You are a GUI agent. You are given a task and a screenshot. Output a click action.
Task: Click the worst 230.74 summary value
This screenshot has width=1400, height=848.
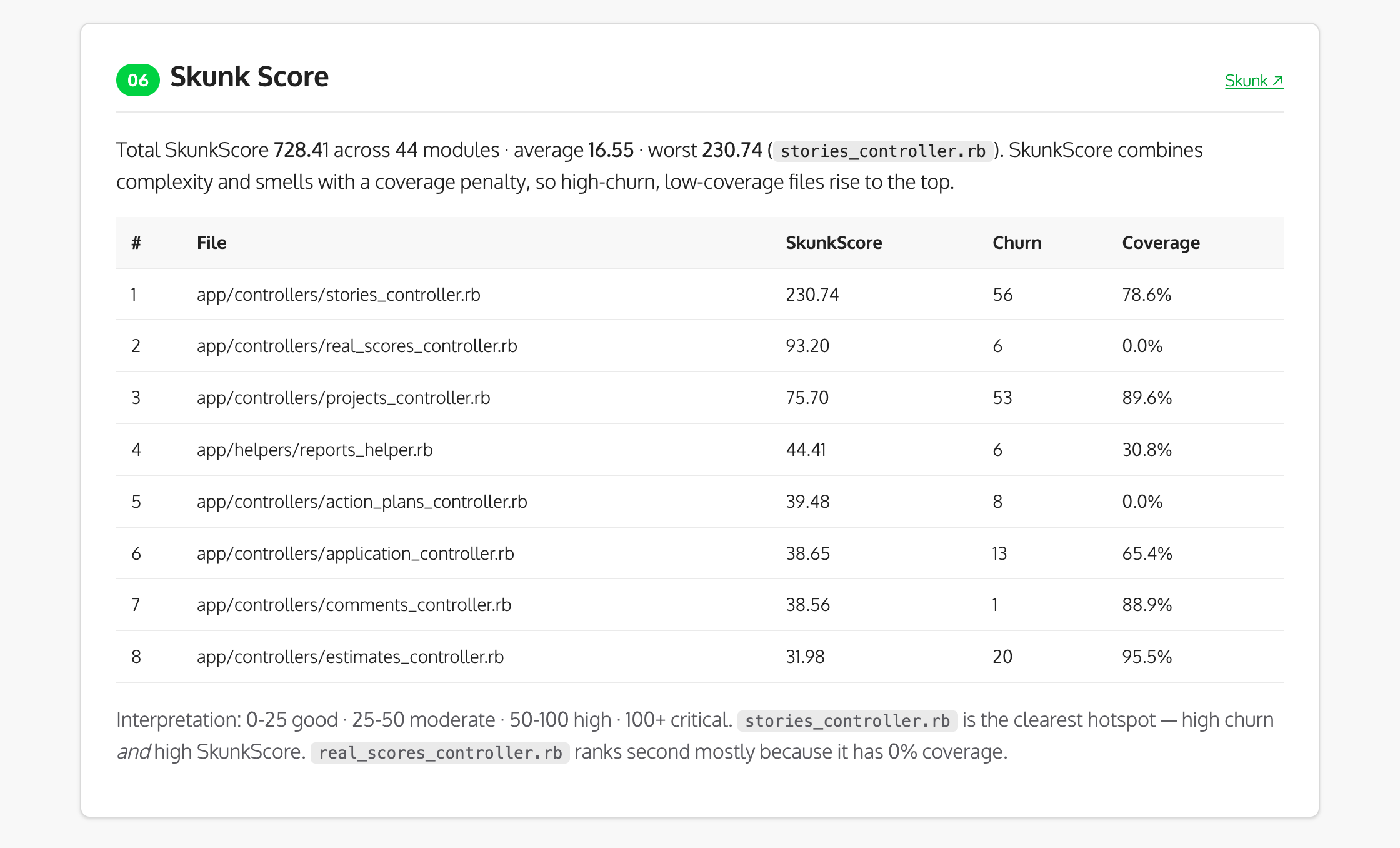point(732,150)
